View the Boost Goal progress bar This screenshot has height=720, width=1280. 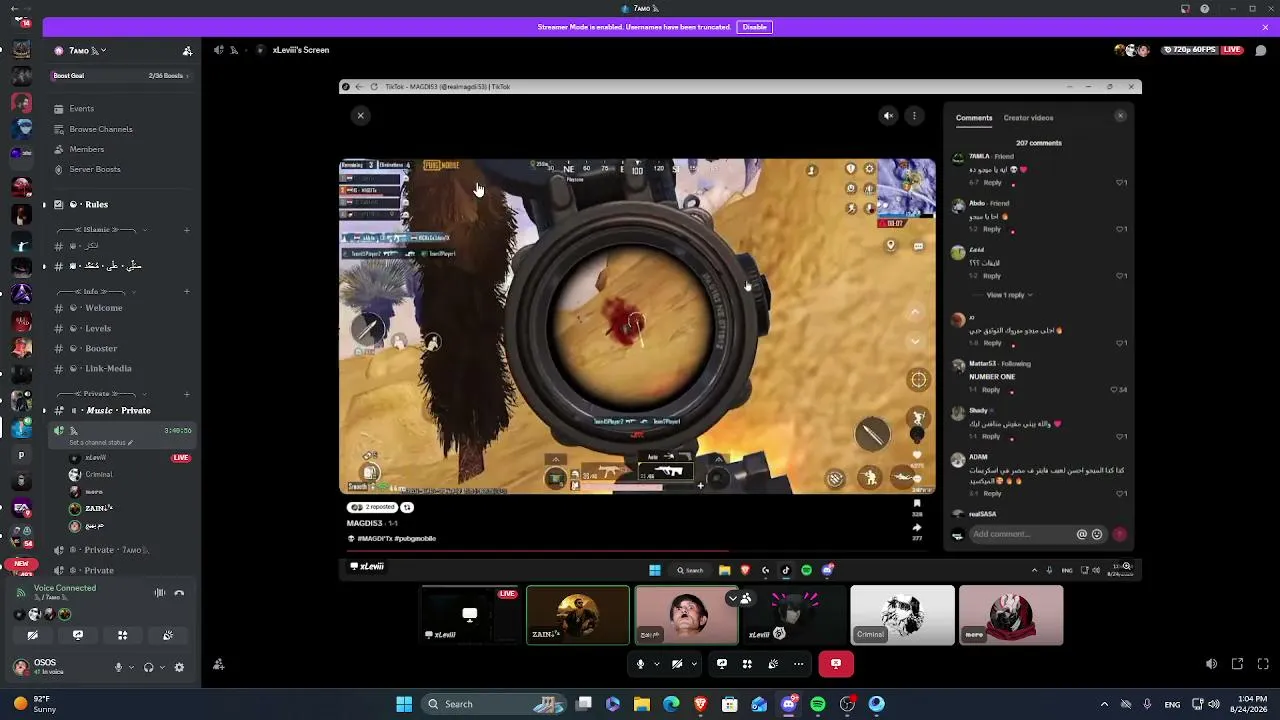tap(121, 76)
